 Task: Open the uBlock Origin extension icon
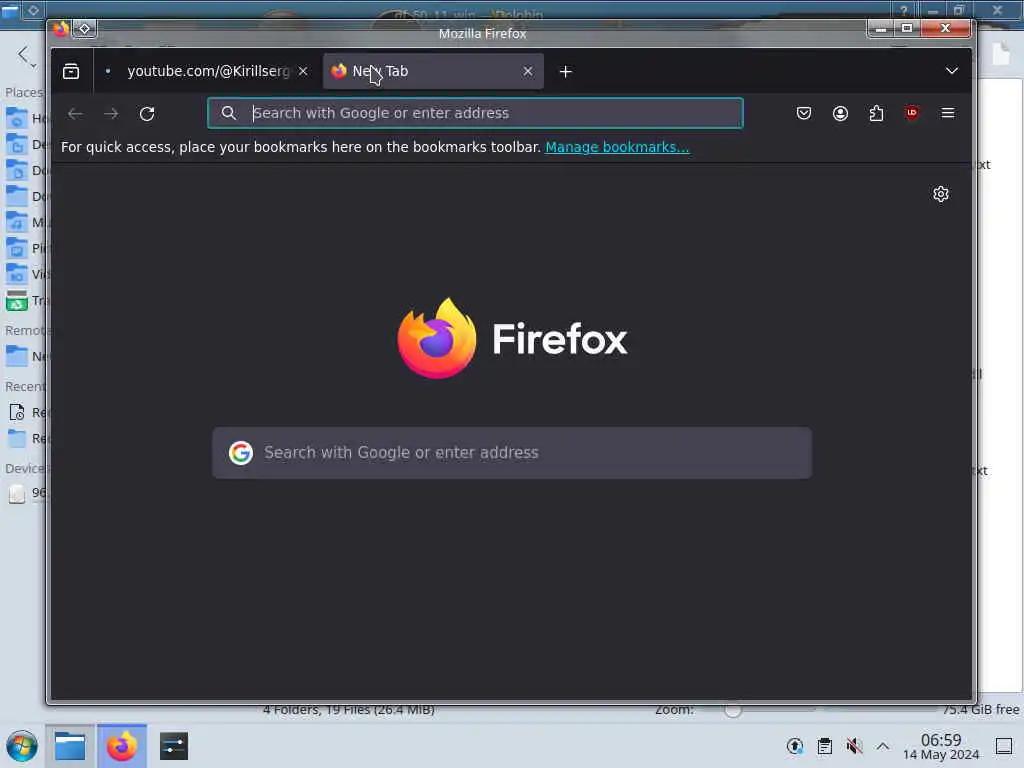click(x=912, y=113)
